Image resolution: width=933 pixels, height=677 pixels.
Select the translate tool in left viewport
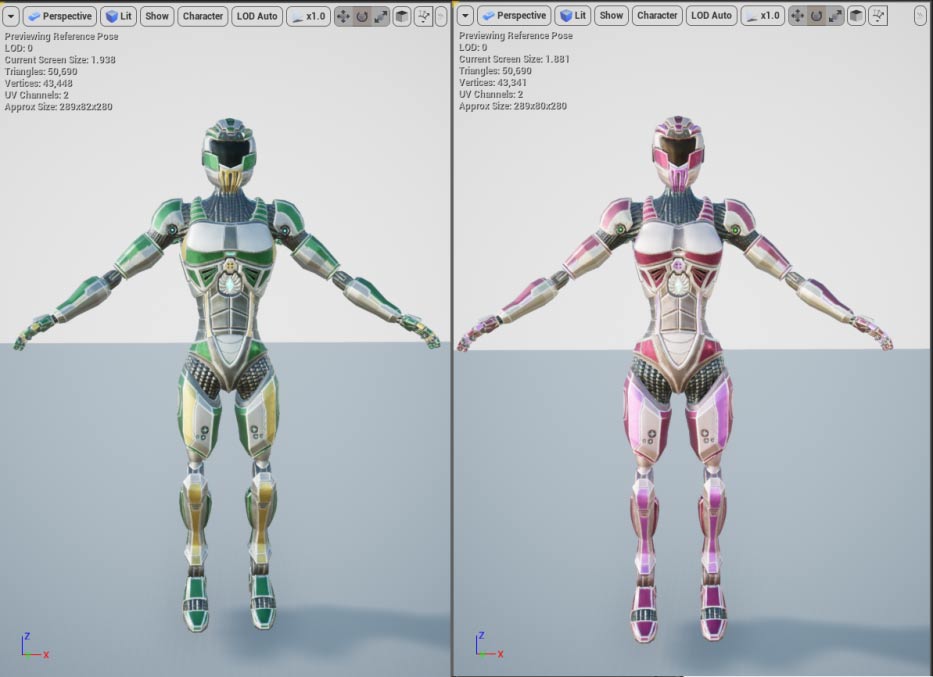pyautogui.click(x=343, y=16)
